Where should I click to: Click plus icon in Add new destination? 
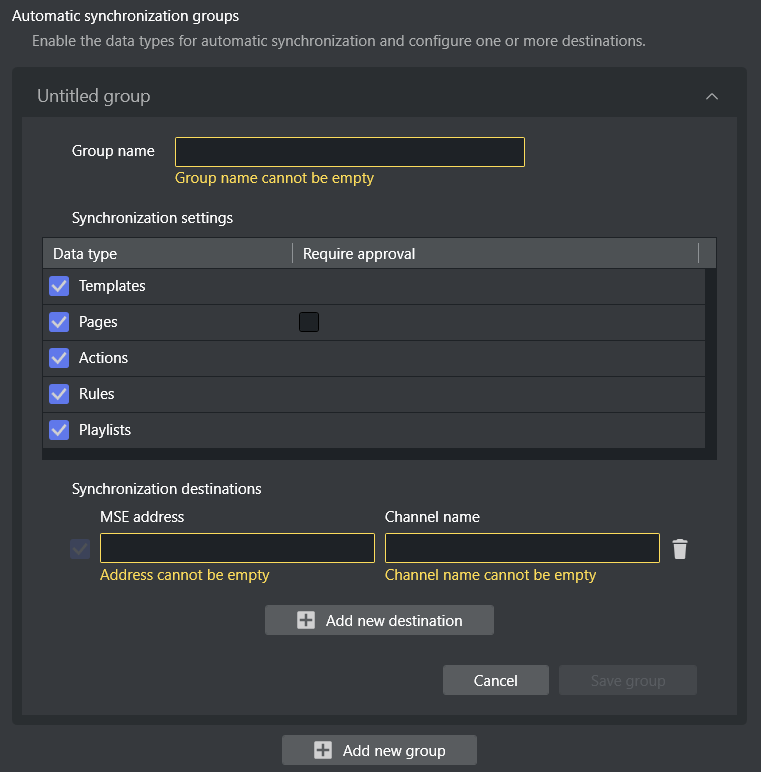click(306, 620)
